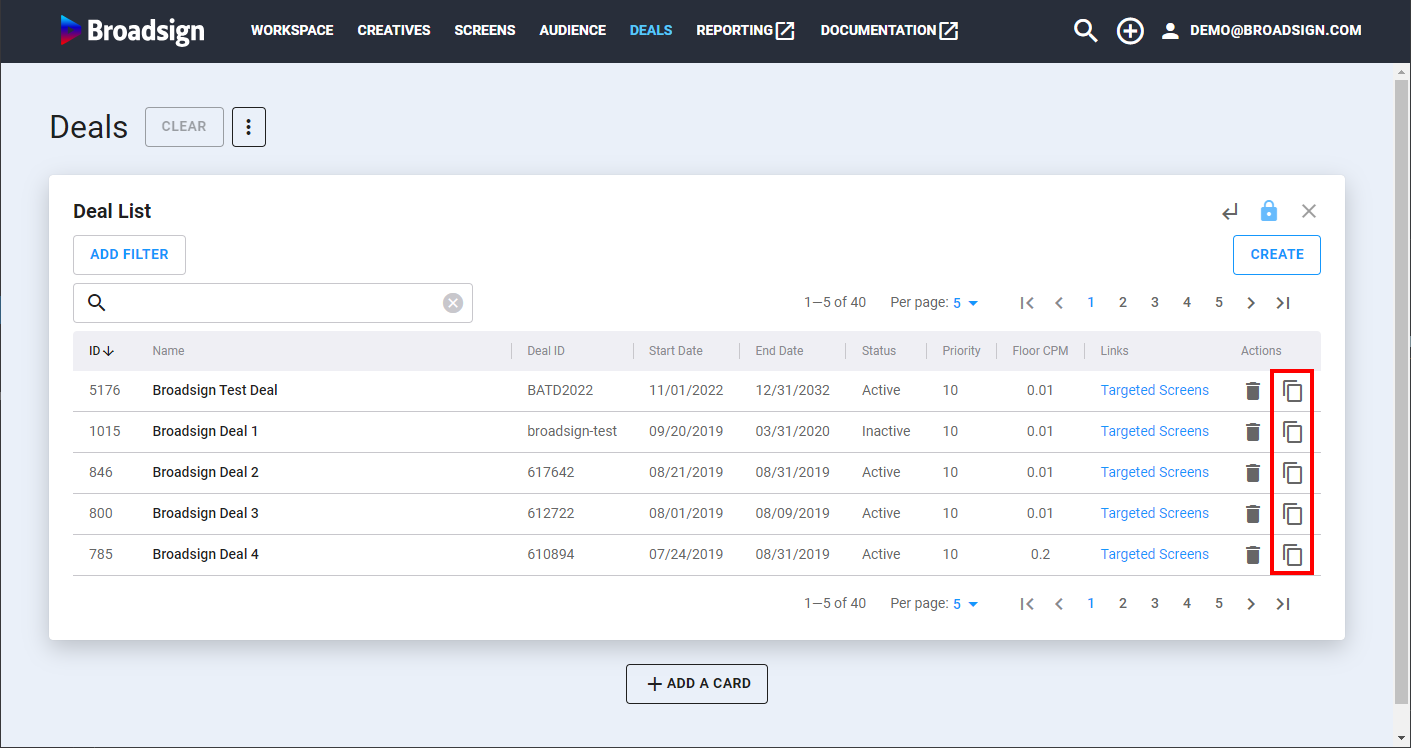Open the three-dot more options menu
Image resolution: width=1411 pixels, height=748 pixels.
click(249, 127)
